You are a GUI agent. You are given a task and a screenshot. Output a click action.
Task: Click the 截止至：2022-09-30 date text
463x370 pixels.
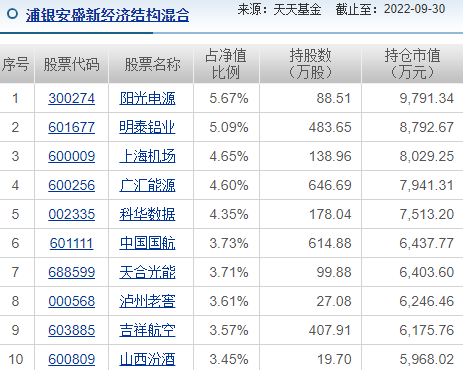[x=390, y=9]
